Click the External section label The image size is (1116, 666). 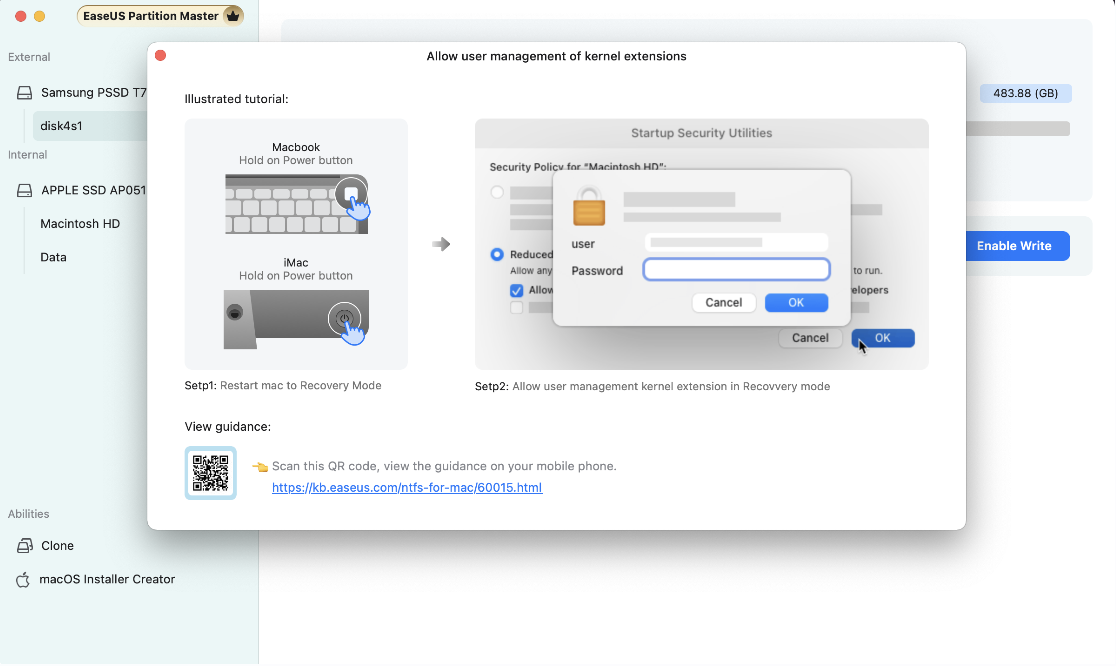[29, 57]
